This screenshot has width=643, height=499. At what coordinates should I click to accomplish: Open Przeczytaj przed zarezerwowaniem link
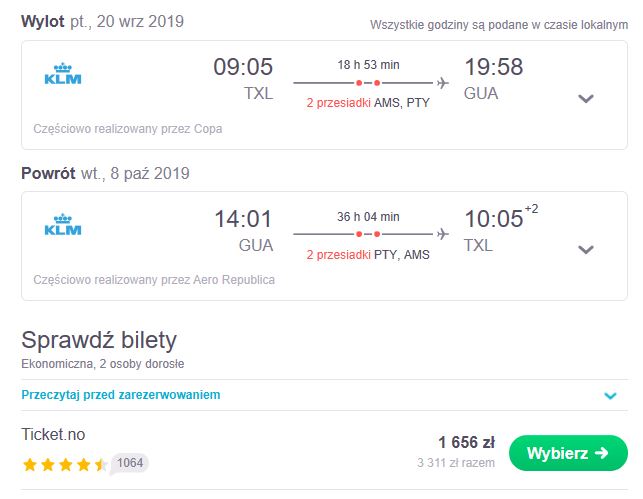121,395
